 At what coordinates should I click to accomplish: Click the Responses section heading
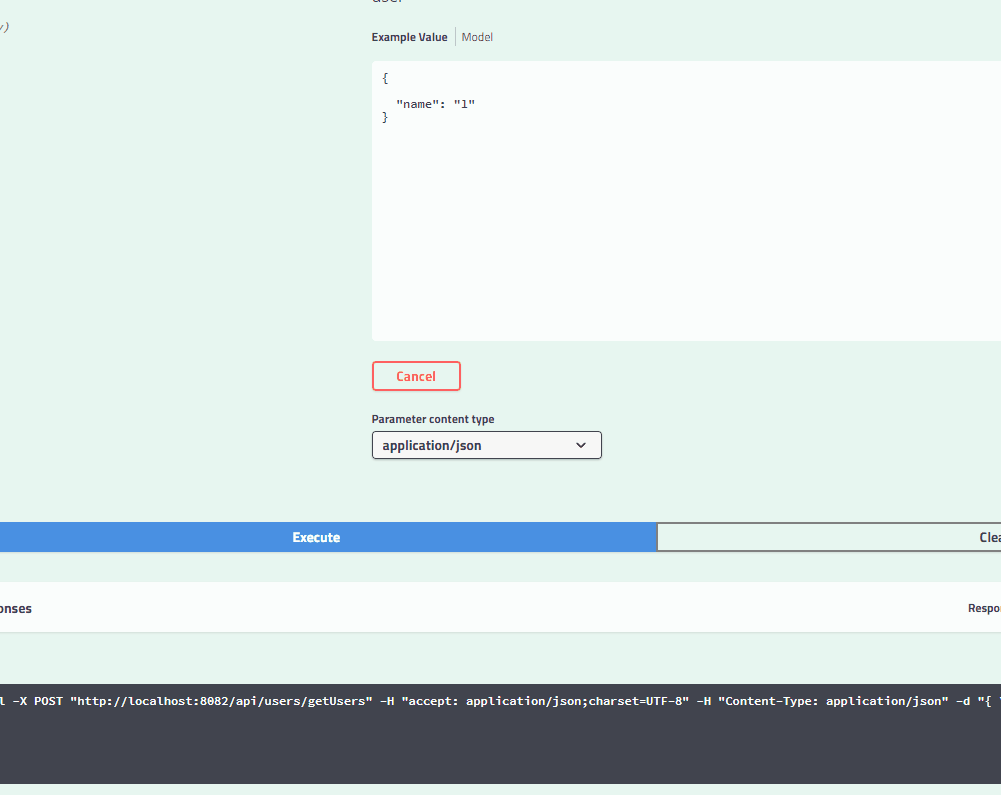pyautogui.click(x=16, y=609)
